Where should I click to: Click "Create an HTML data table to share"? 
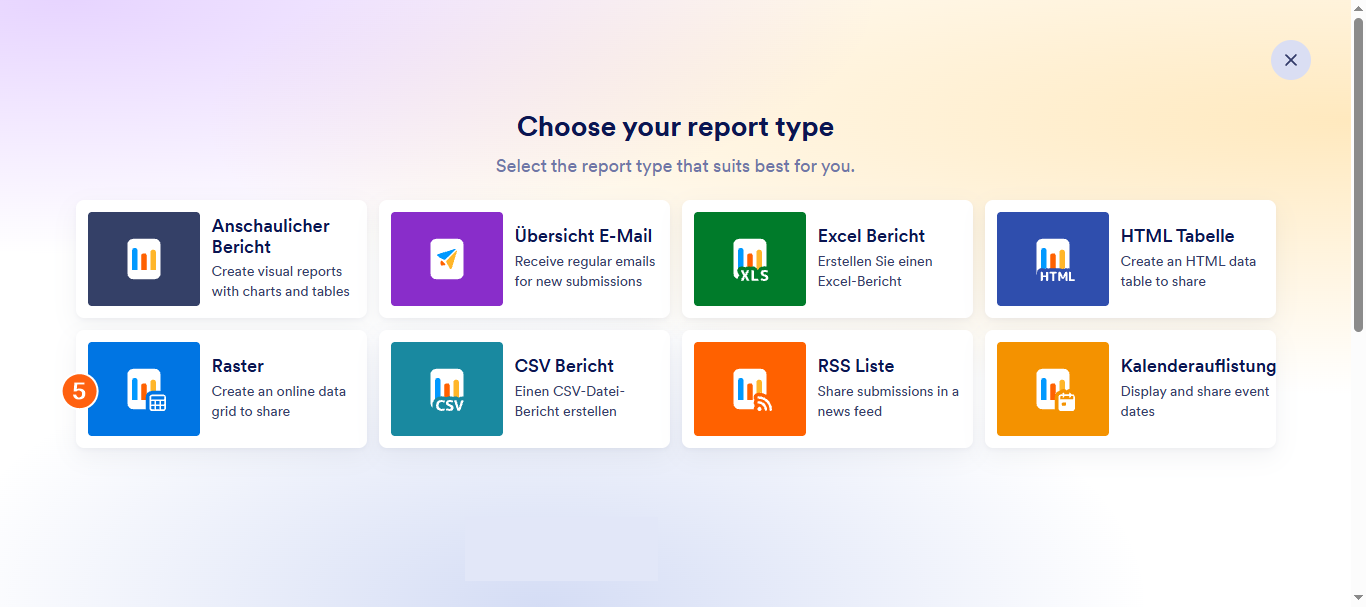[1188, 271]
